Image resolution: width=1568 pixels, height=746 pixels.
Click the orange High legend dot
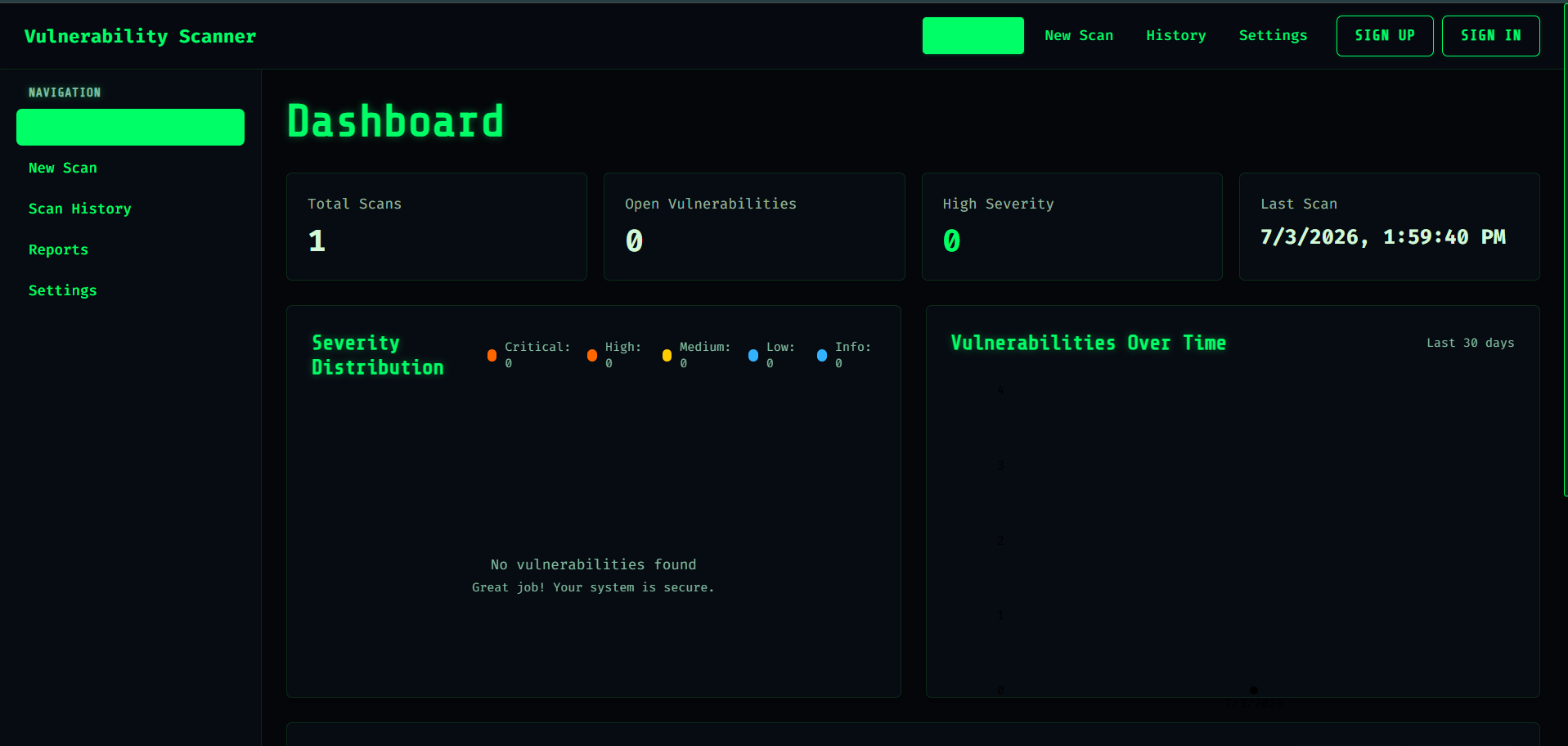pos(592,355)
